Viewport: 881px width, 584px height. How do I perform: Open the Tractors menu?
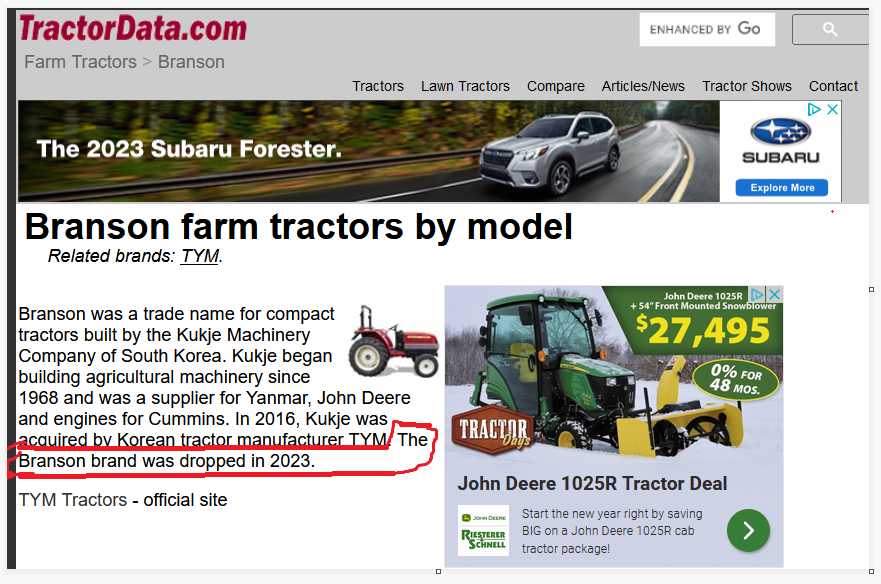point(378,86)
